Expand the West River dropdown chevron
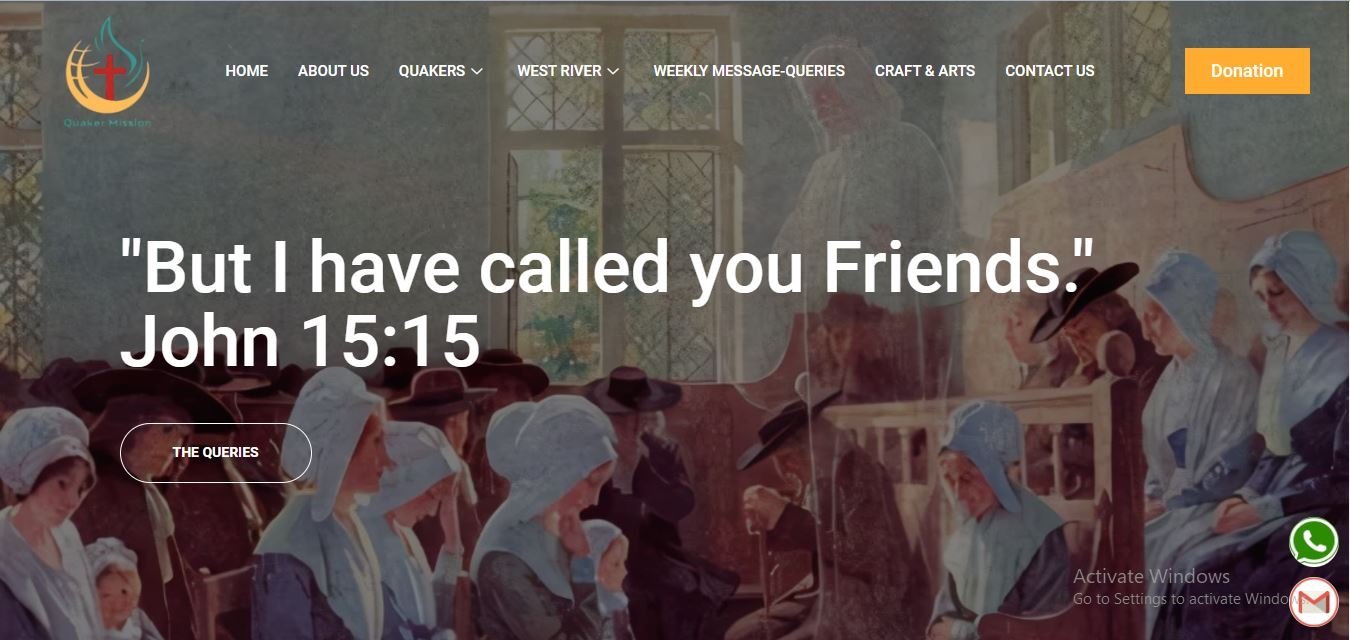The width and height of the screenshot is (1350, 640). pos(613,71)
